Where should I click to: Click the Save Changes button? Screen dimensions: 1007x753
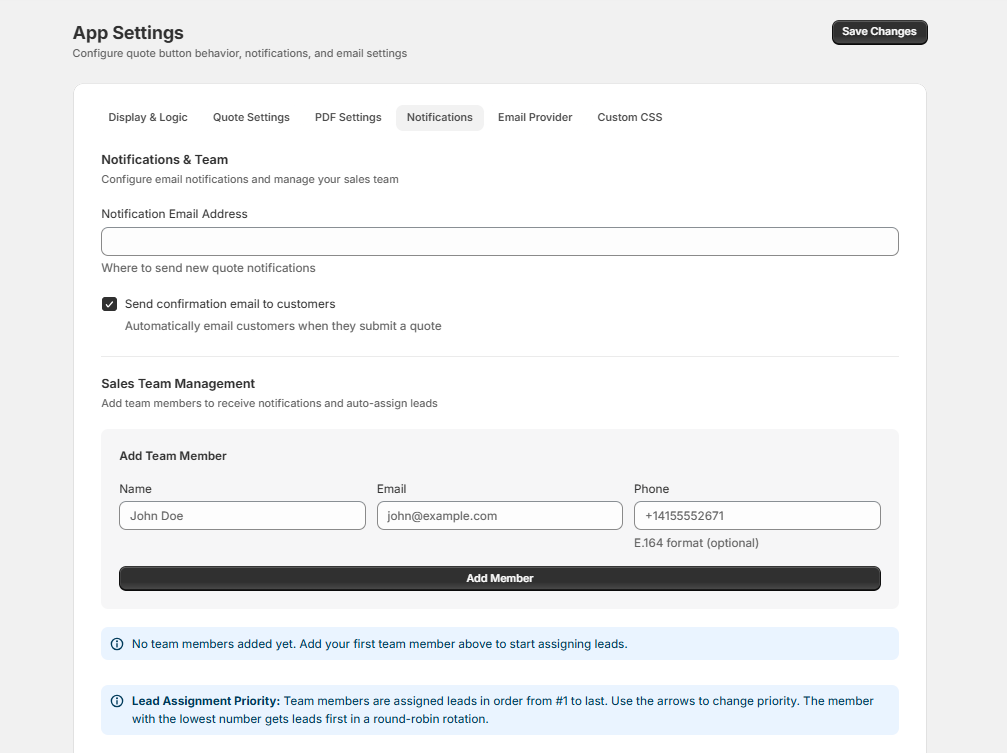pos(879,32)
